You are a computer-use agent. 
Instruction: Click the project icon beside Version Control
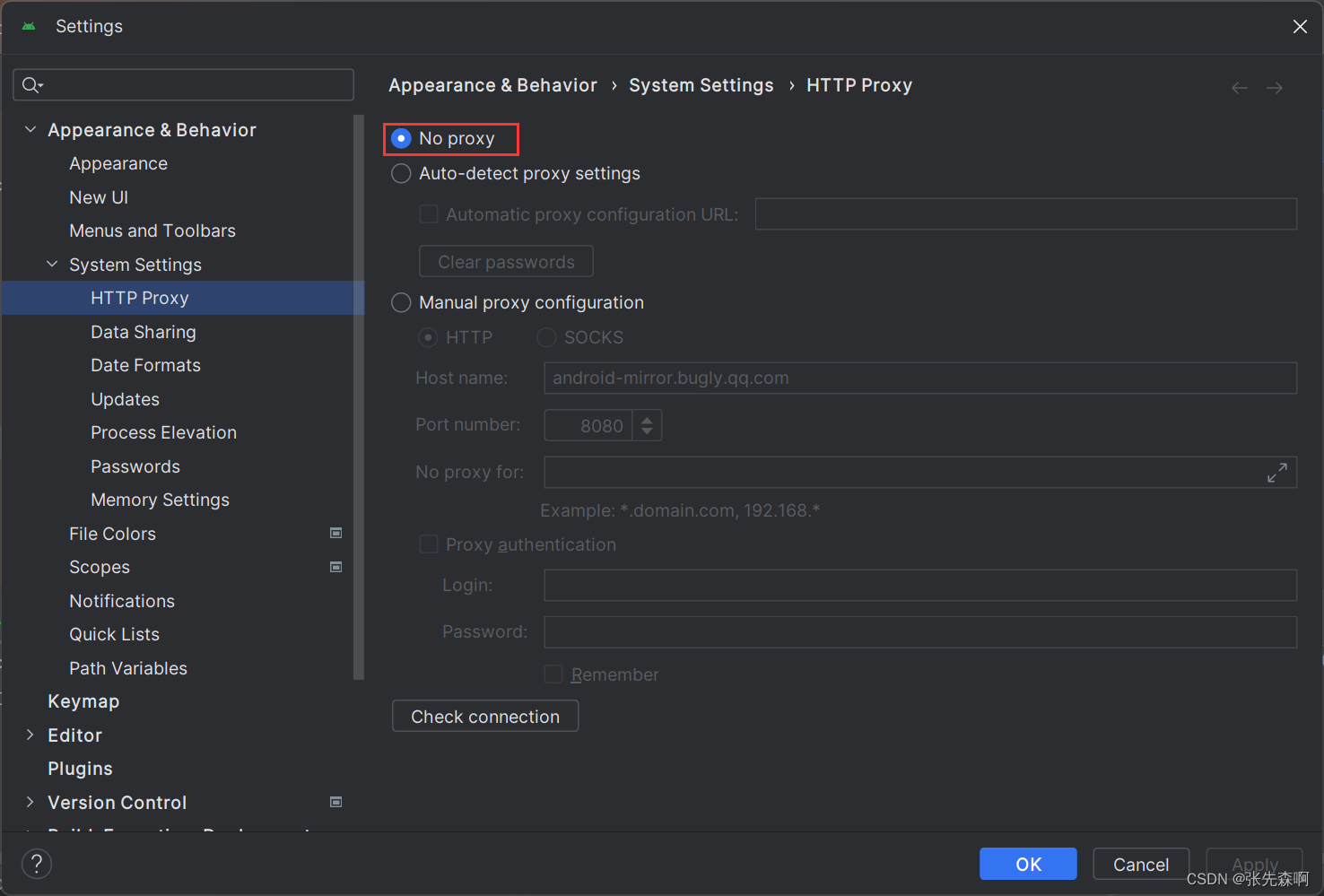pos(335,802)
